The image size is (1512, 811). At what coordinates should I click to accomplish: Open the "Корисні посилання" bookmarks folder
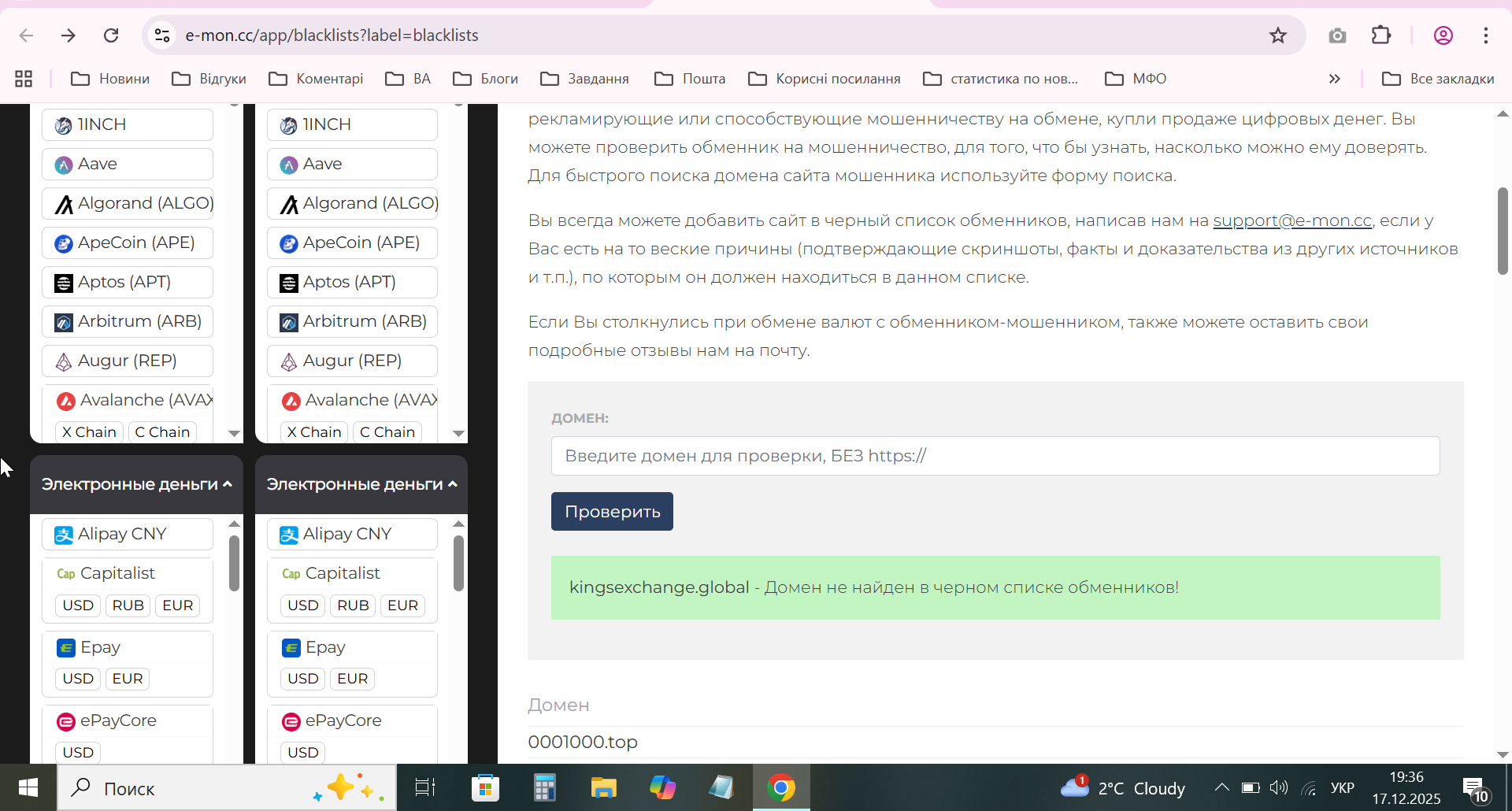click(824, 79)
